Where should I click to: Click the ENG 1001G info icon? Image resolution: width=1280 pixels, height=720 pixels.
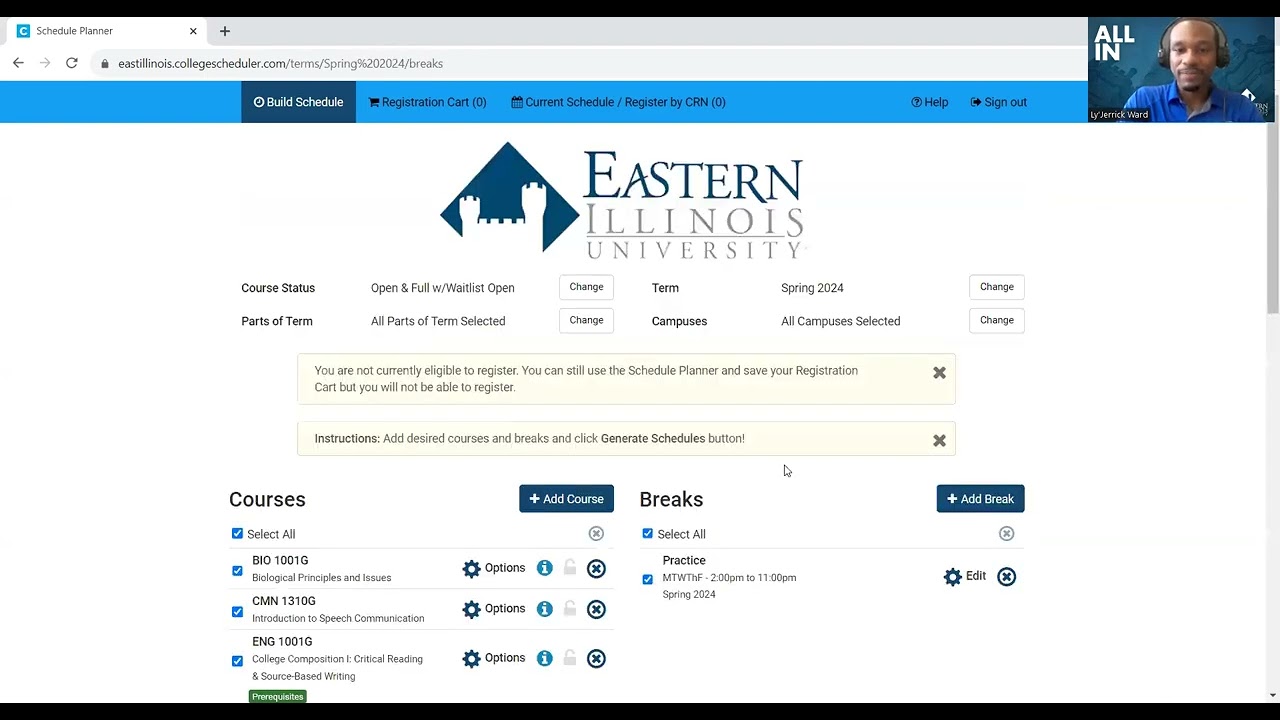click(544, 658)
